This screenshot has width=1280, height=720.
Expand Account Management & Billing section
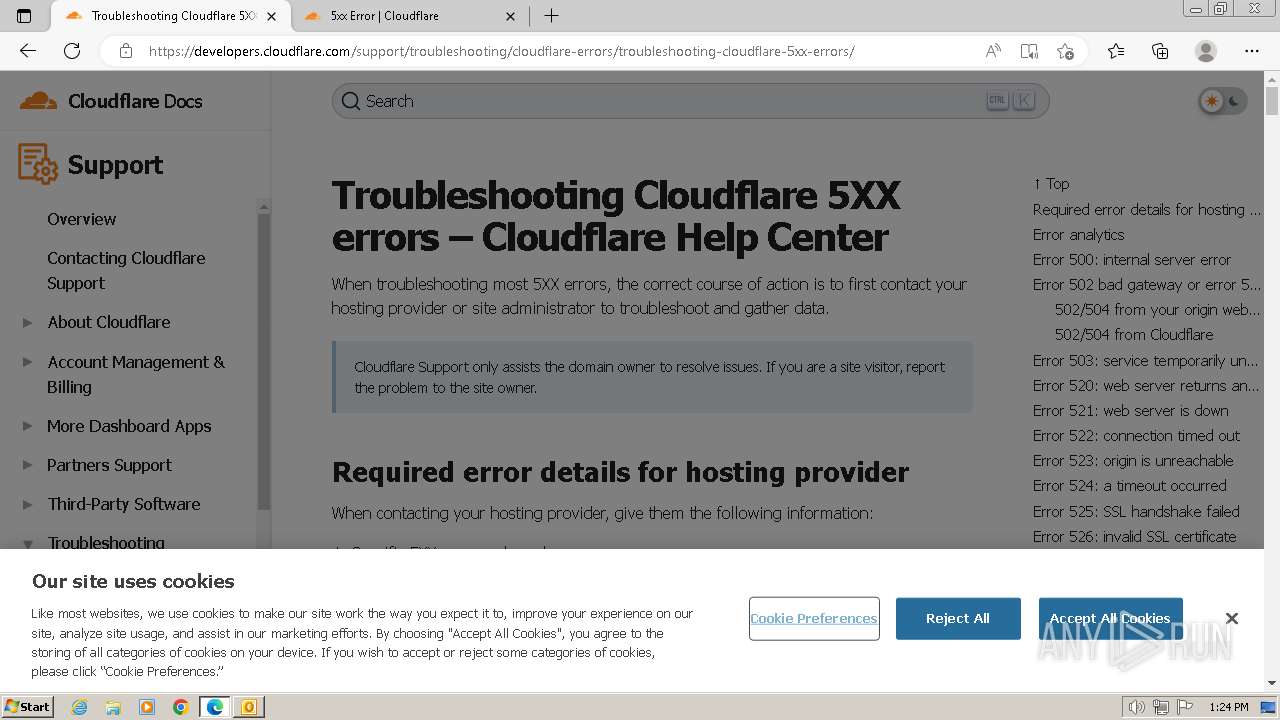[28, 362]
